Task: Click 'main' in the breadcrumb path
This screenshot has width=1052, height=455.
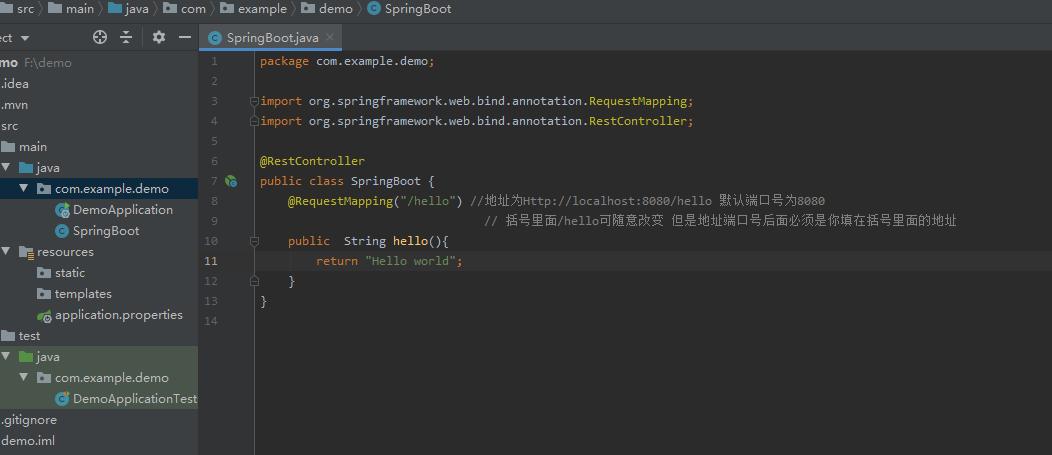Action: [80, 9]
